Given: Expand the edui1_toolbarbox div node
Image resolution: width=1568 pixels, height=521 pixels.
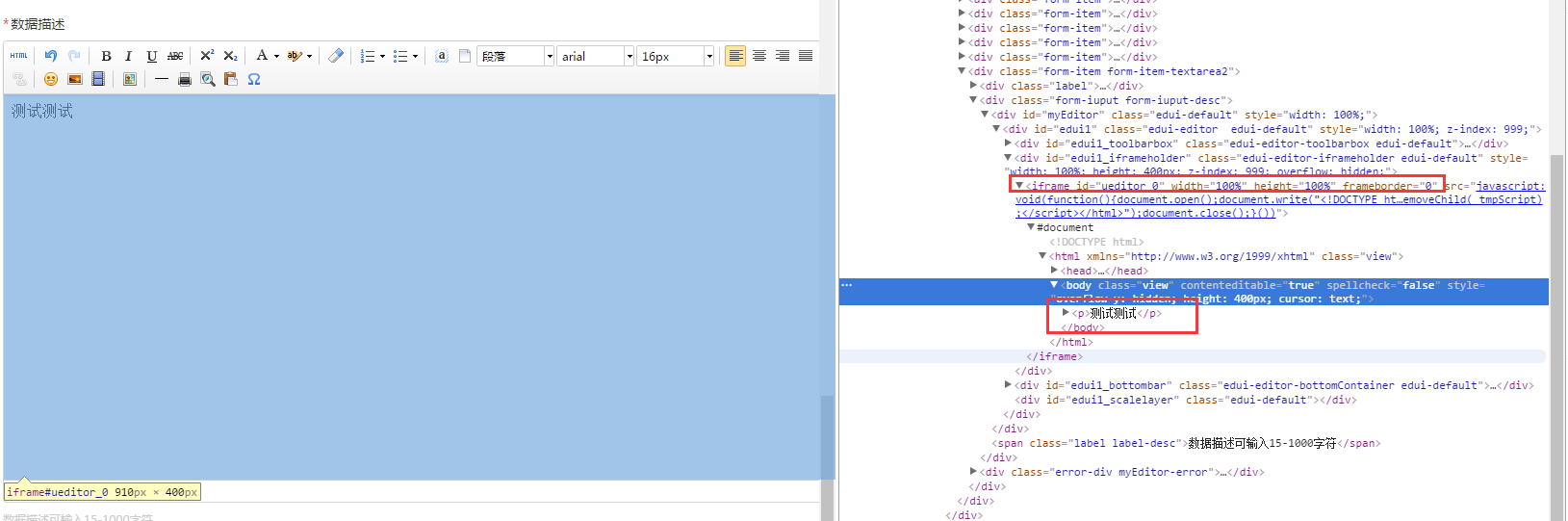Looking at the screenshot, I should pos(1008,143).
